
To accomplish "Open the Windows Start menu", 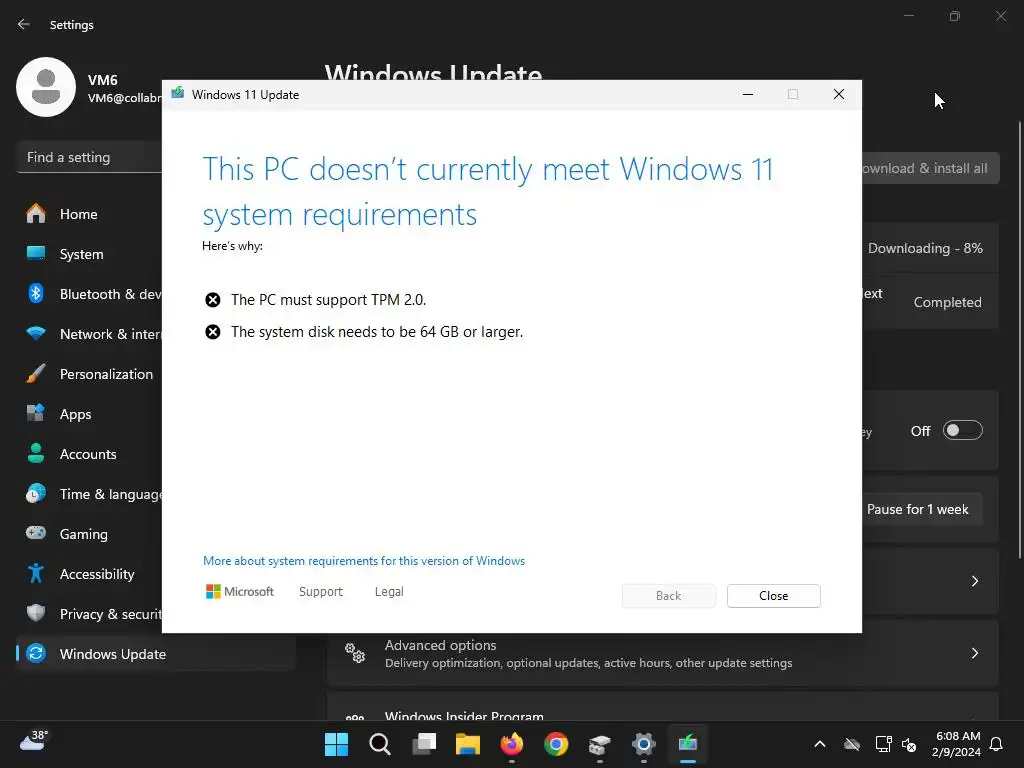I will click(336, 744).
